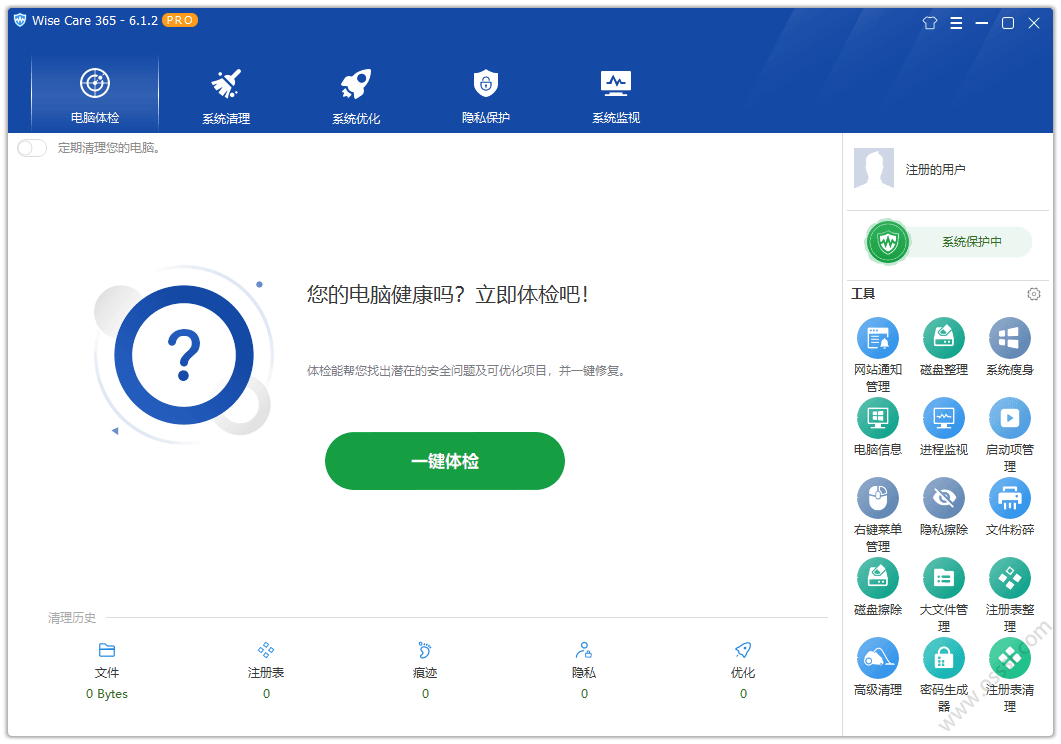Click the 注册表 history icon
The height and width of the screenshot is (744, 1061).
point(266,650)
